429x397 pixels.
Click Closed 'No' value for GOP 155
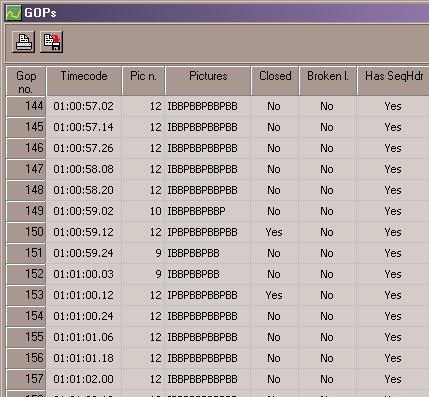[274, 337]
